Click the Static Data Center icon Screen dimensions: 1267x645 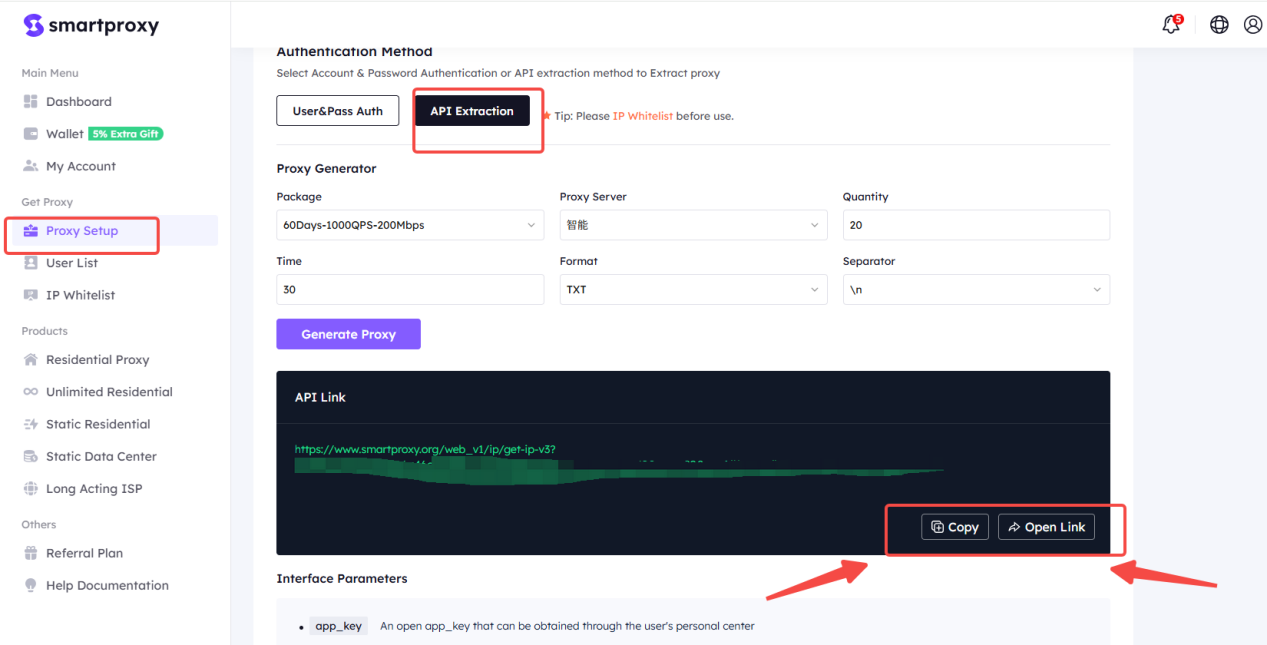(30, 457)
